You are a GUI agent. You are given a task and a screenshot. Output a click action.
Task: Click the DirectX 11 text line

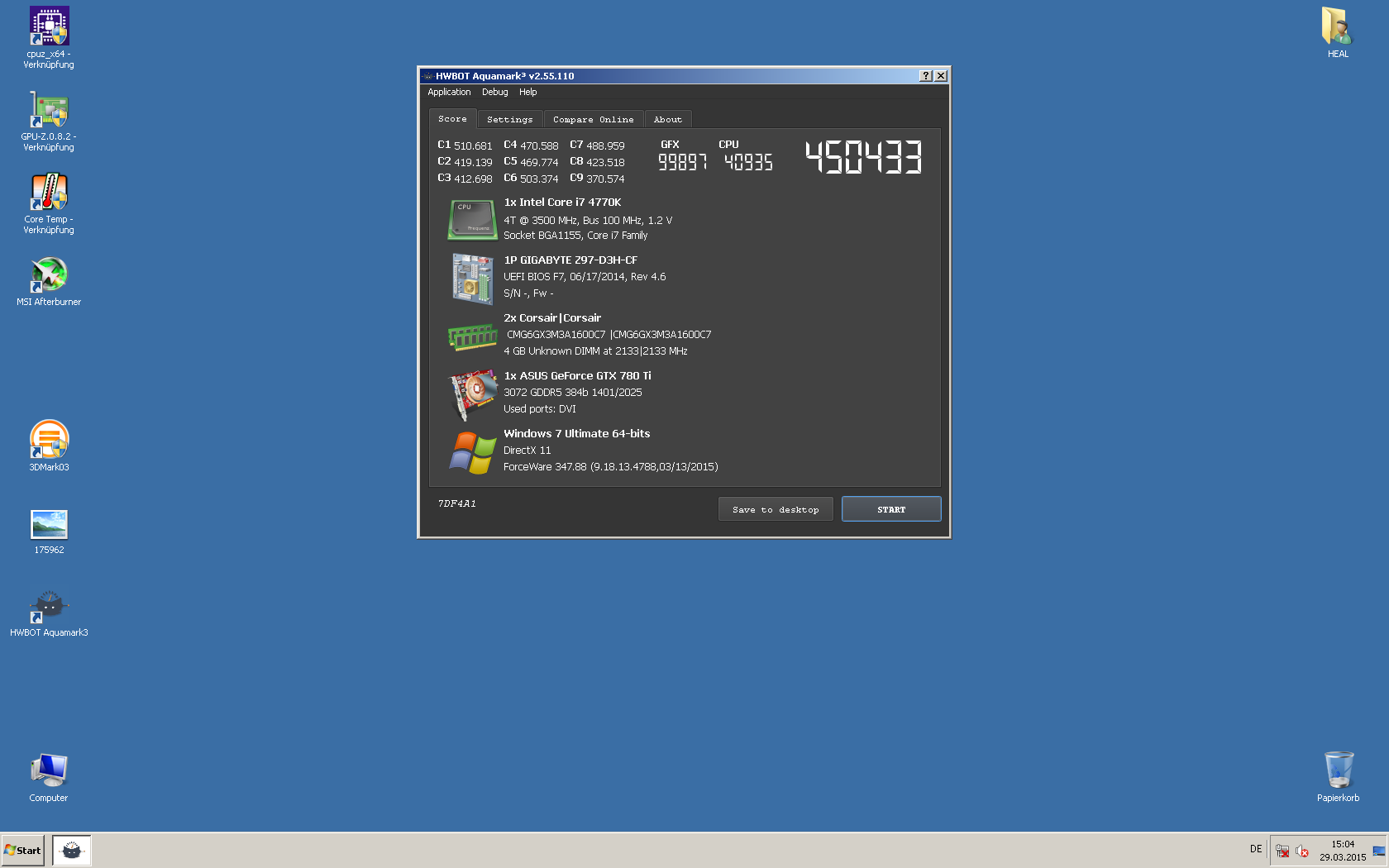point(527,451)
